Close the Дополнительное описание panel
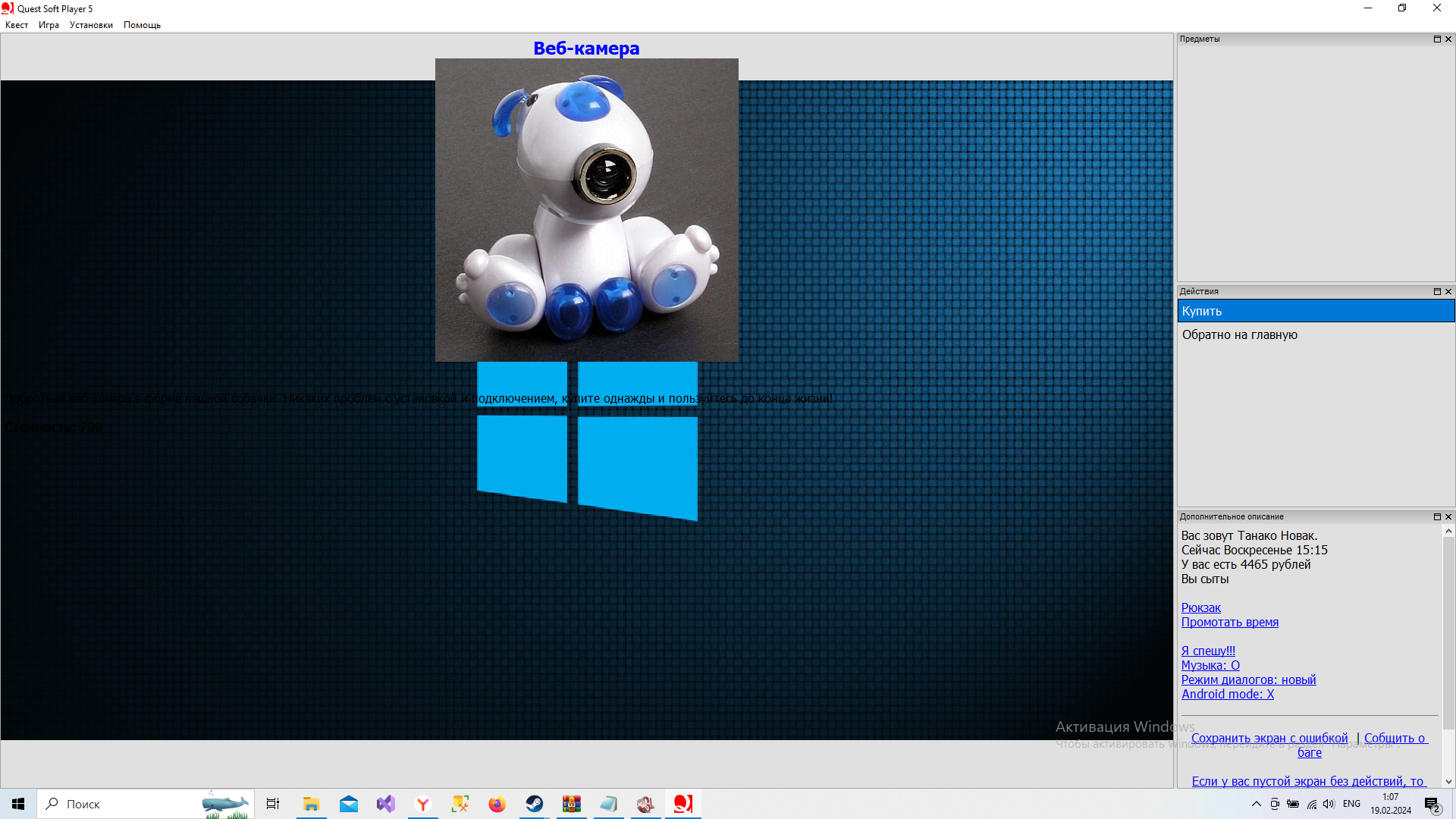 1448,516
